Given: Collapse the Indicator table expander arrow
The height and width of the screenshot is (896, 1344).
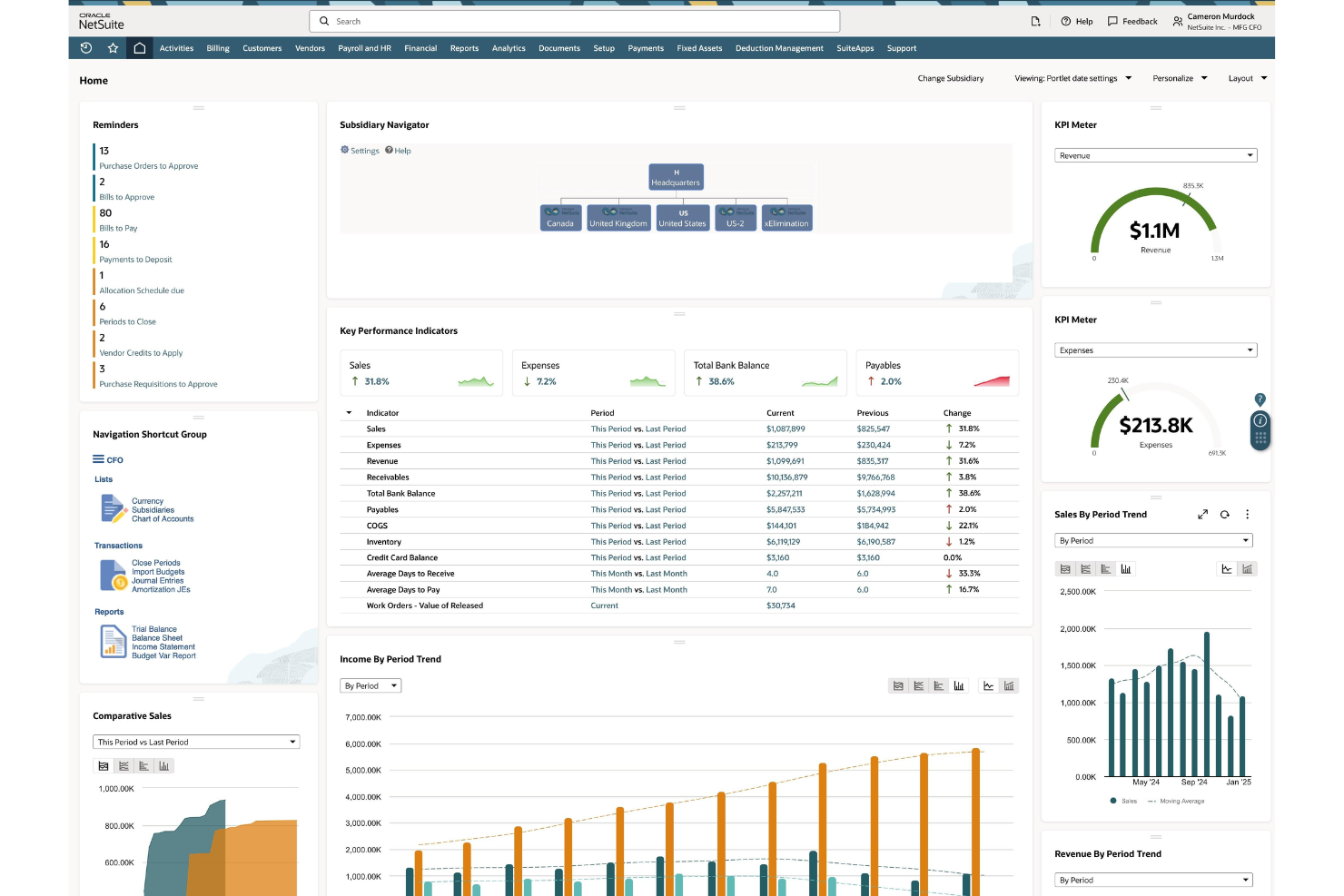Looking at the screenshot, I should pos(349,413).
